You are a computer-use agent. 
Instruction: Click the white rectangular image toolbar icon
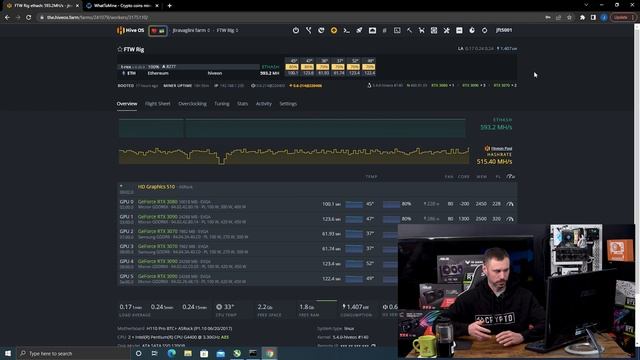(x=372, y=30)
